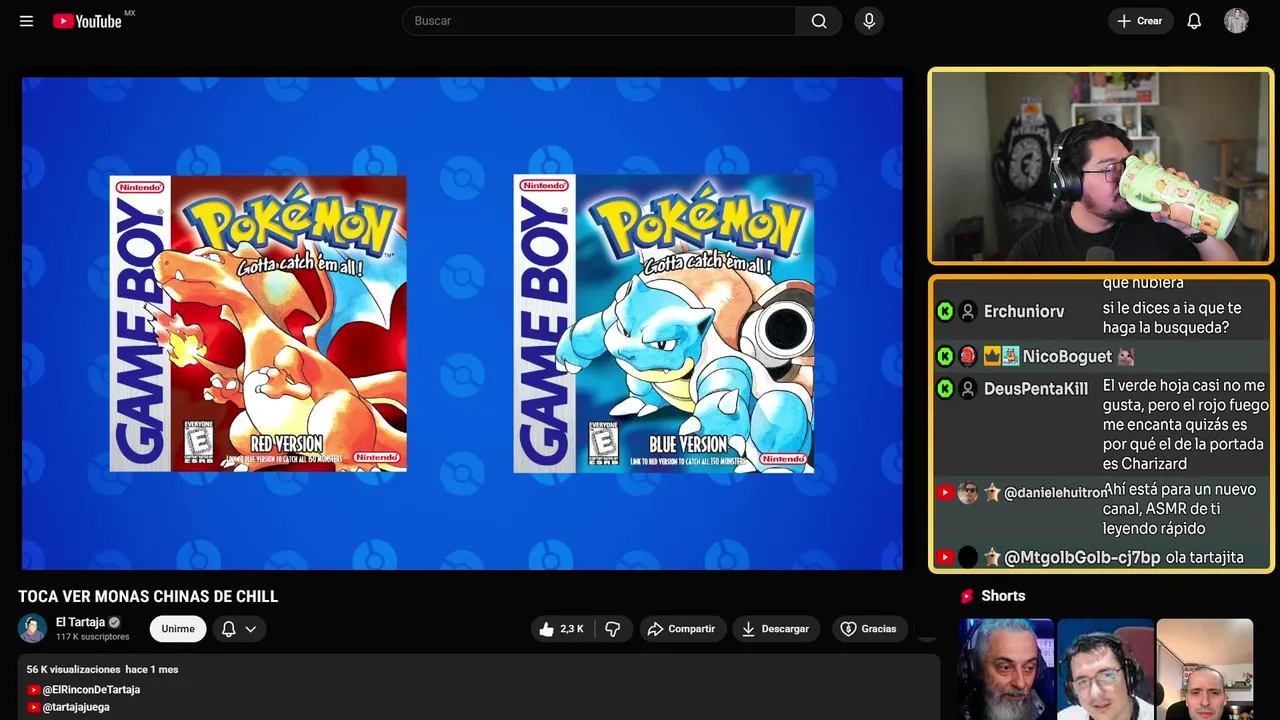Viewport: 1280px width, 720px height.
Task: Click Erchuniorv username in chat
Action: tap(1024, 311)
